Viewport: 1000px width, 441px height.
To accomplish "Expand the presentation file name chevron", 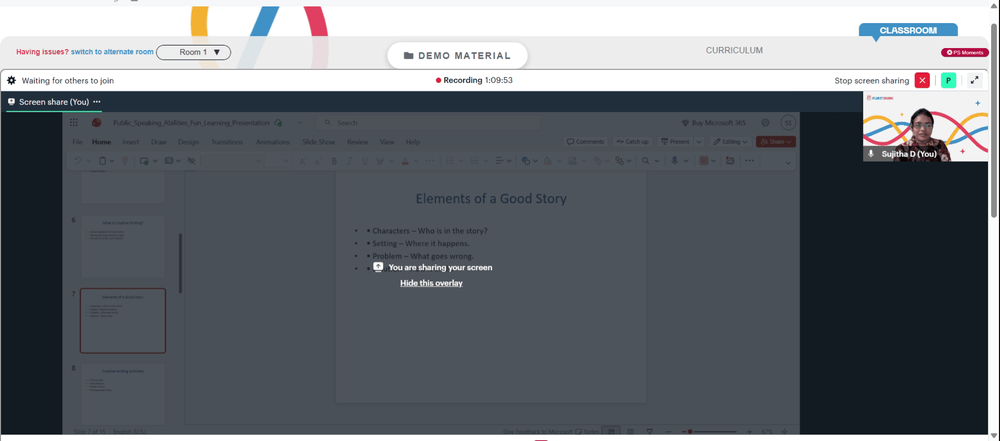I will pos(300,123).
